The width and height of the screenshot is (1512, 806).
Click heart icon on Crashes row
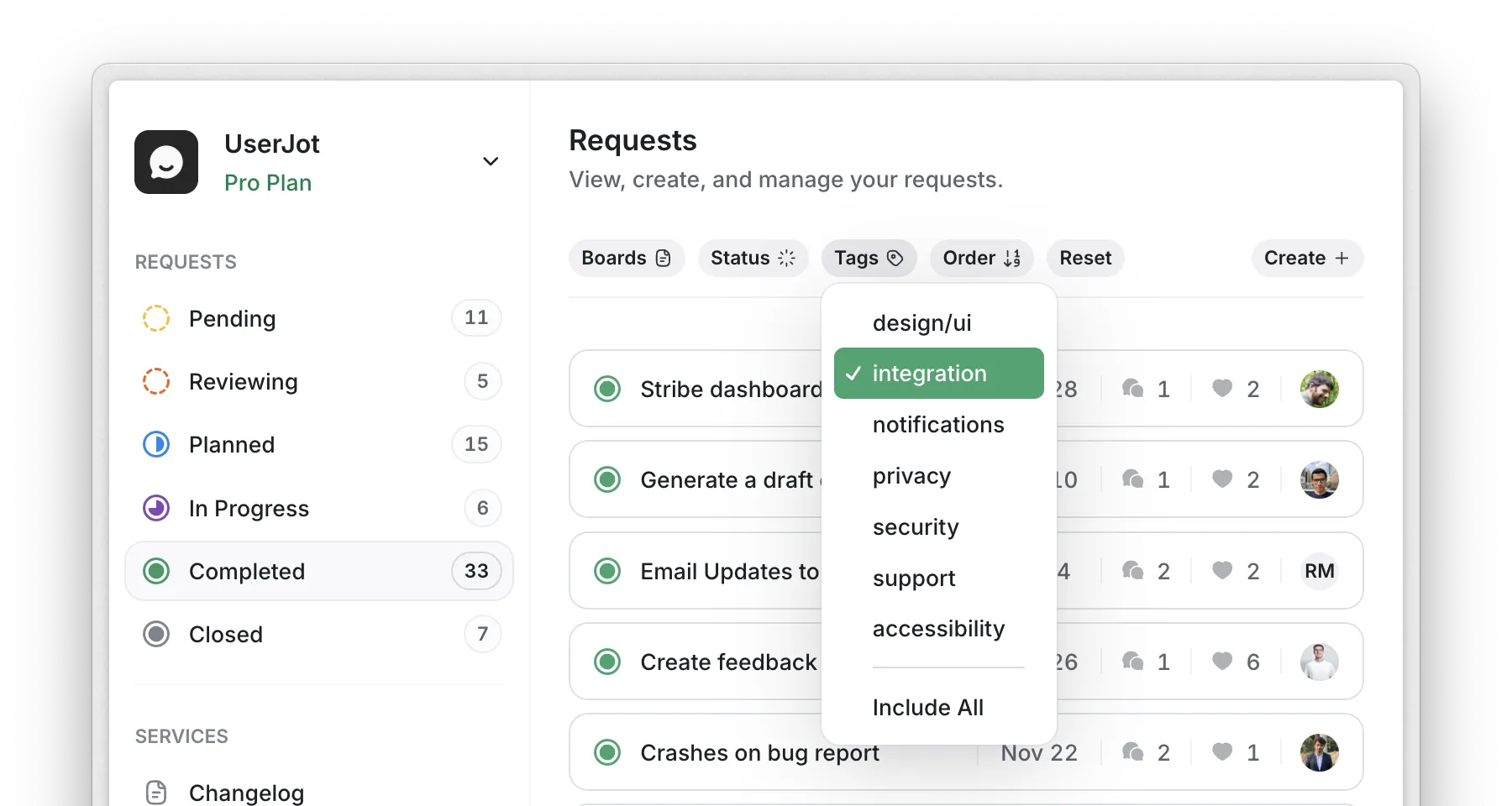click(x=1222, y=751)
